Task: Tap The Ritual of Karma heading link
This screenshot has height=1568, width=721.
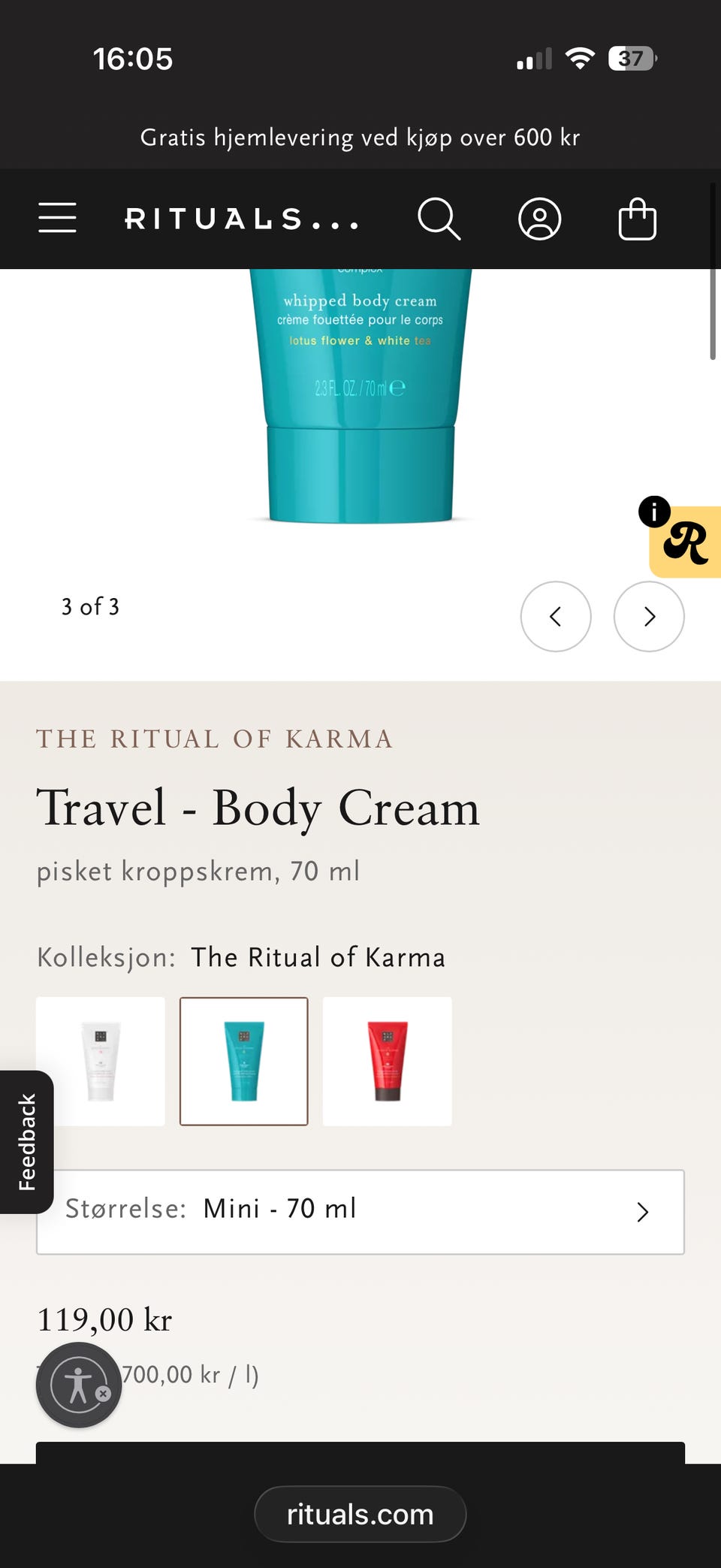Action: 215,739
